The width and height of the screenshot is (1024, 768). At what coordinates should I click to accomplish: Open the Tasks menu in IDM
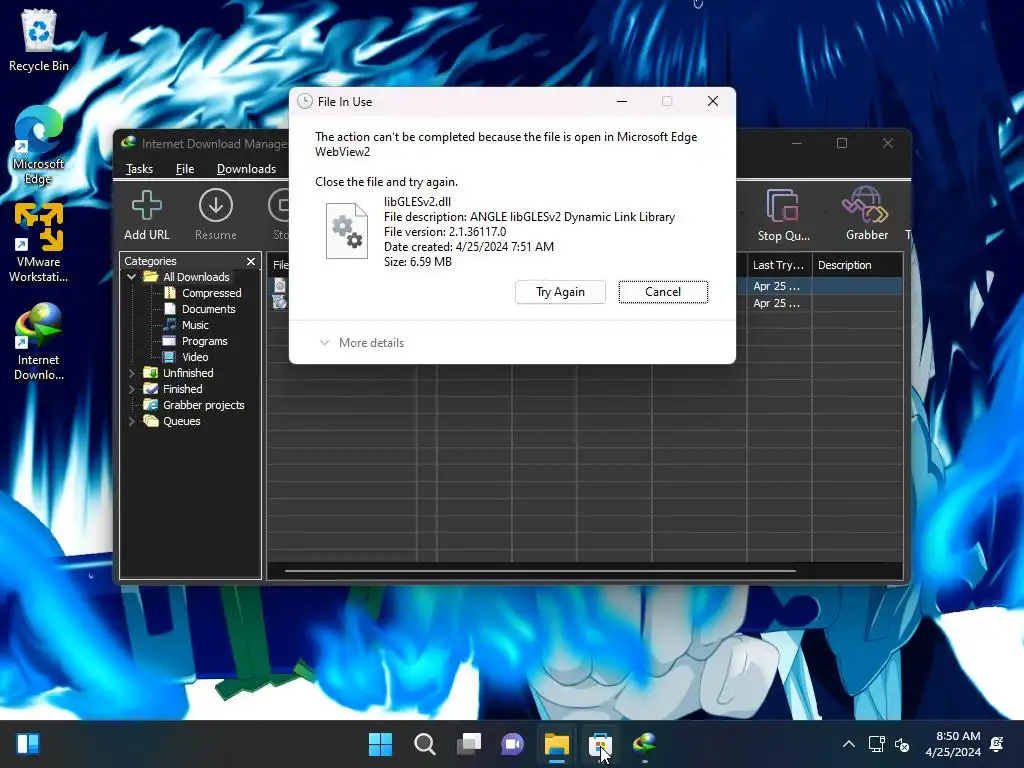(139, 169)
